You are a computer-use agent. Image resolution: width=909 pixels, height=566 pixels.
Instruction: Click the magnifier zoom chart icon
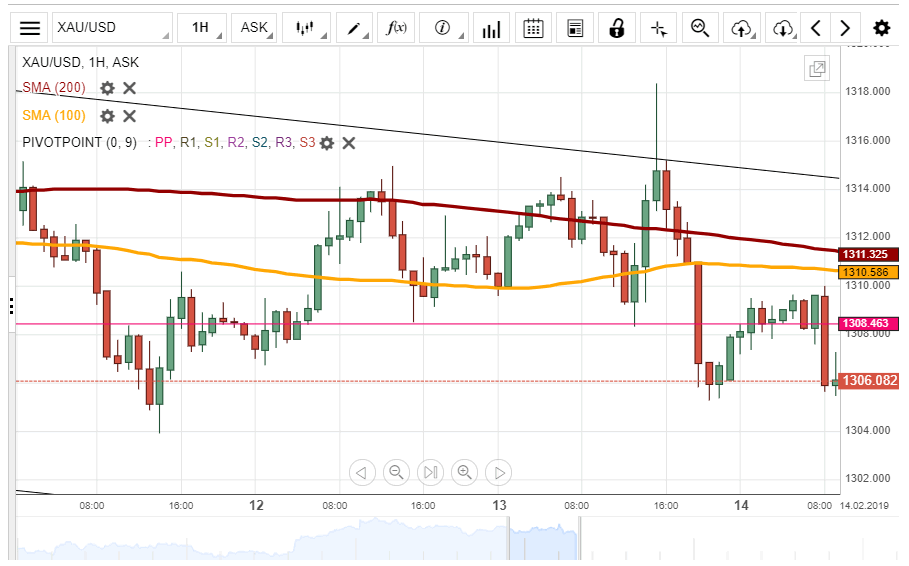coord(700,28)
